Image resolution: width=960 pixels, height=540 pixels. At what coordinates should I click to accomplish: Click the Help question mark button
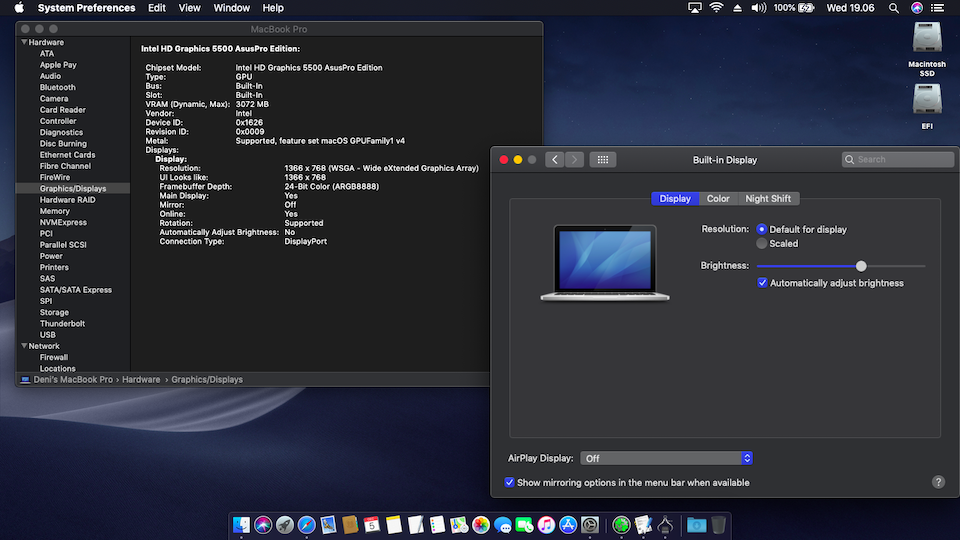click(x=938, y=482)
